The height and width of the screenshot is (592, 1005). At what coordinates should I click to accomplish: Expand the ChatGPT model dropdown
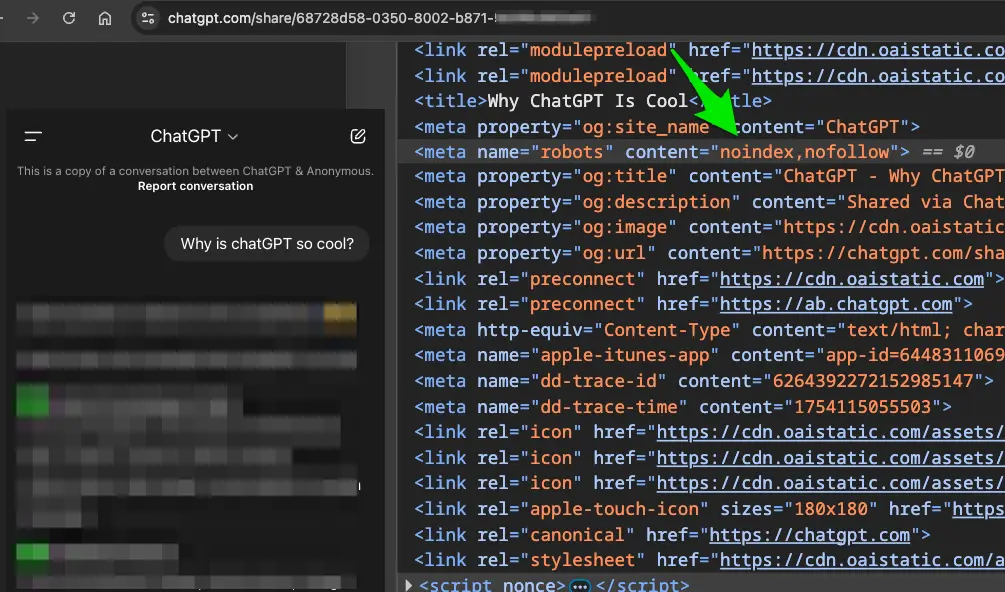click(194, 136)
